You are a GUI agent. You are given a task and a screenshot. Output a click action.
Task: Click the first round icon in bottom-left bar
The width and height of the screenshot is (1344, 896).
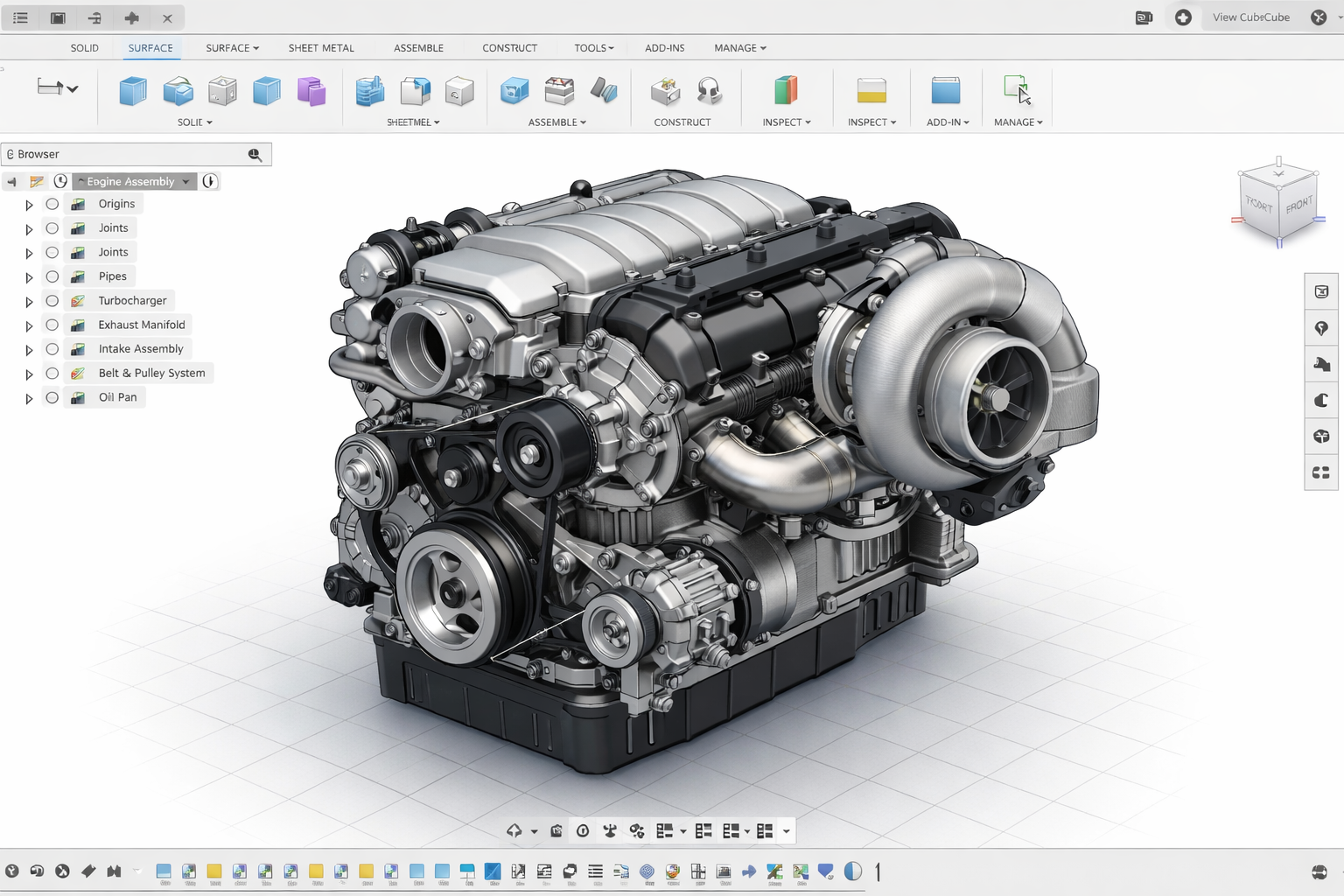[12, 871]
